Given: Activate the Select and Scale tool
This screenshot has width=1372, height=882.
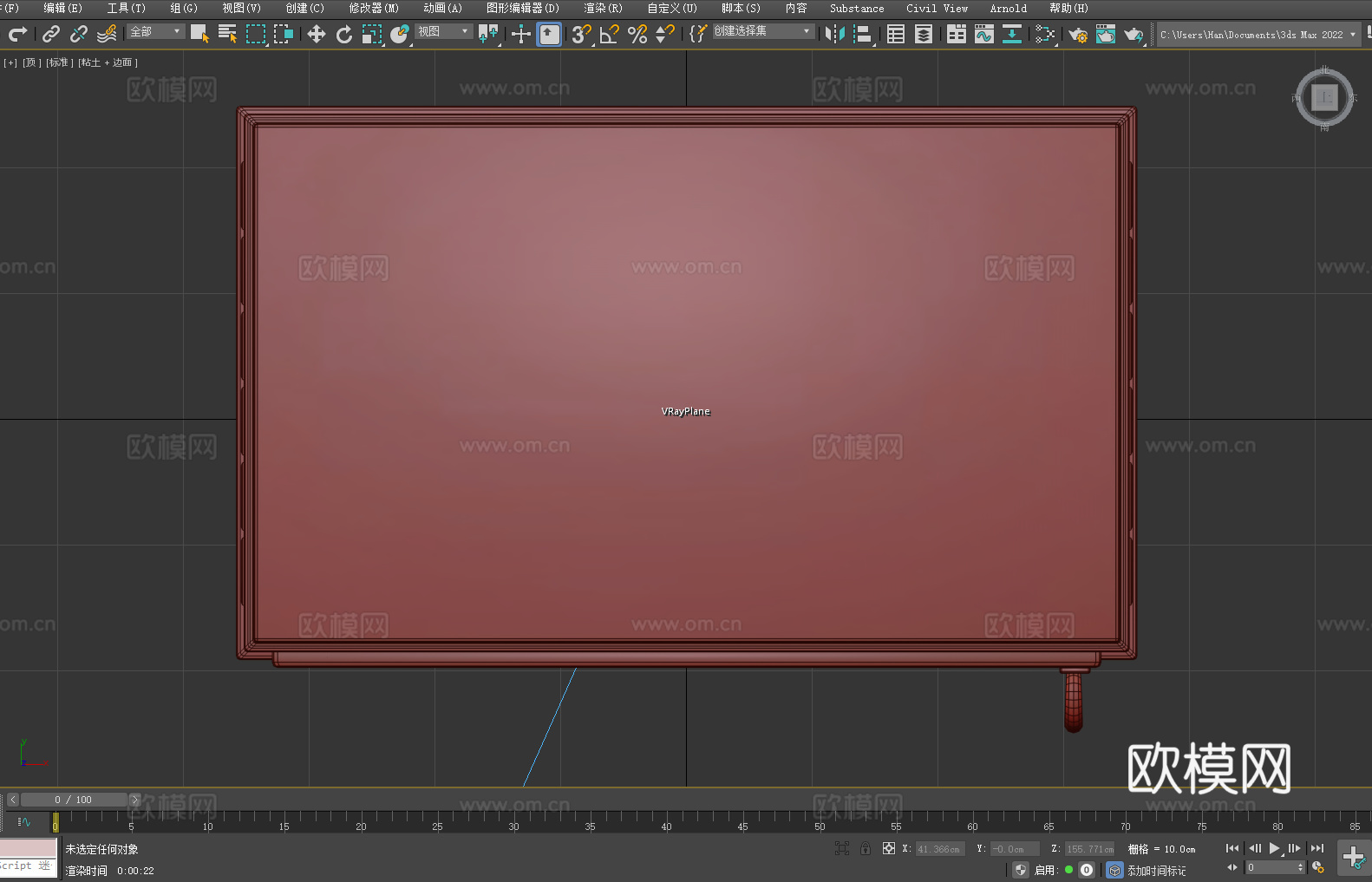Looking at the screenshot, I should coord(372,34).
